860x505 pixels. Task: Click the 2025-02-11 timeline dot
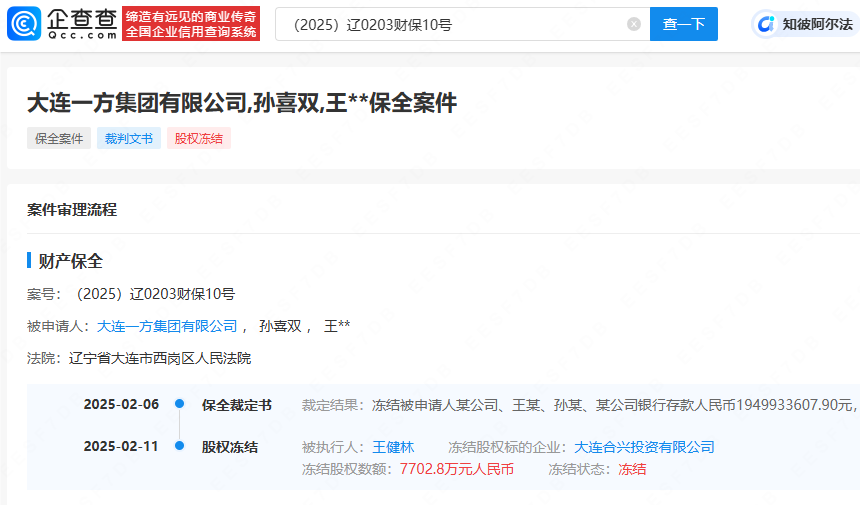pos(179,445)
